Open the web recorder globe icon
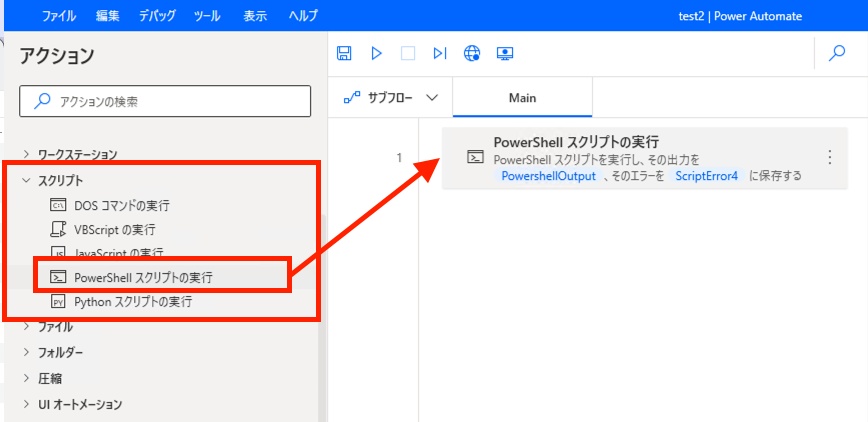The image size is (868, 422). click(x=472, y=53)
